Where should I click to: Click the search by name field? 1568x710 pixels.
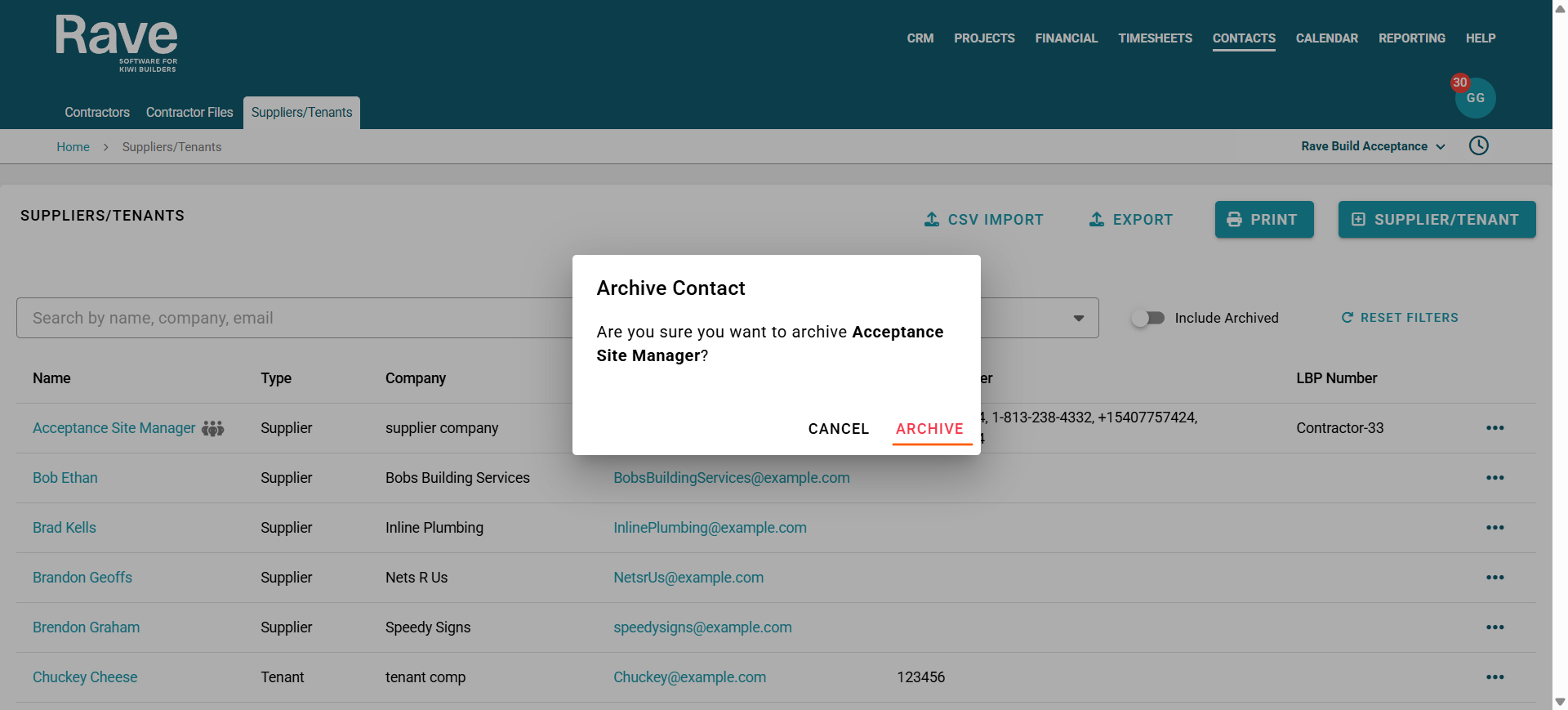pos(294,318)
